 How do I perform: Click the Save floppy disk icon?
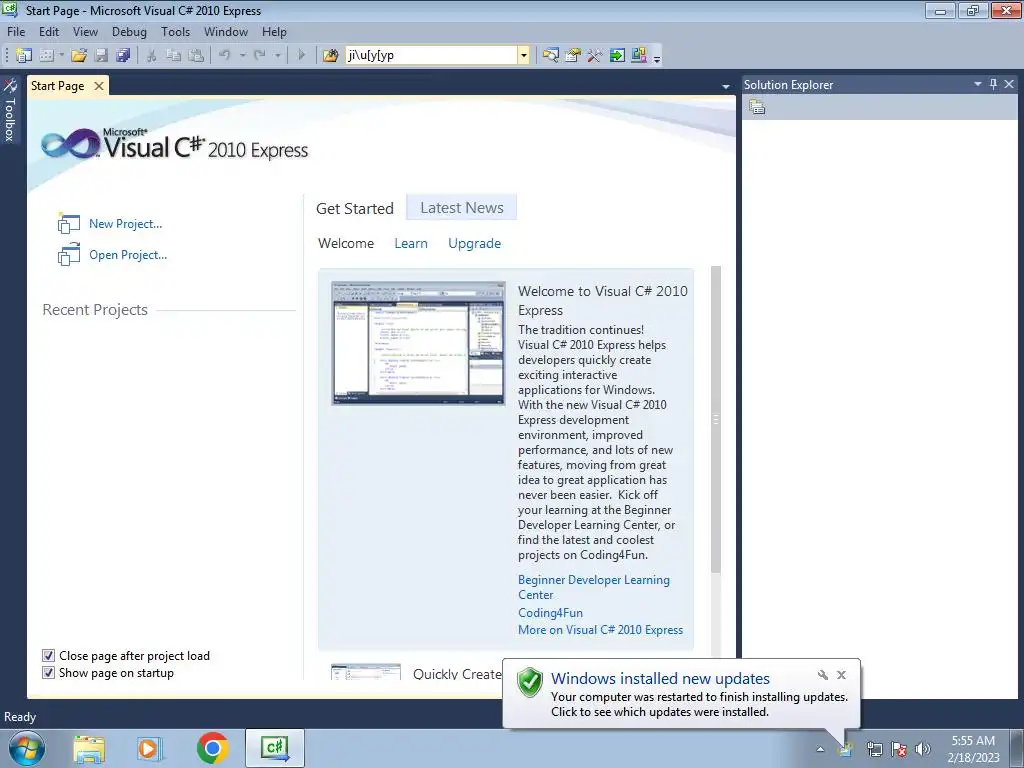click(101, 56)
